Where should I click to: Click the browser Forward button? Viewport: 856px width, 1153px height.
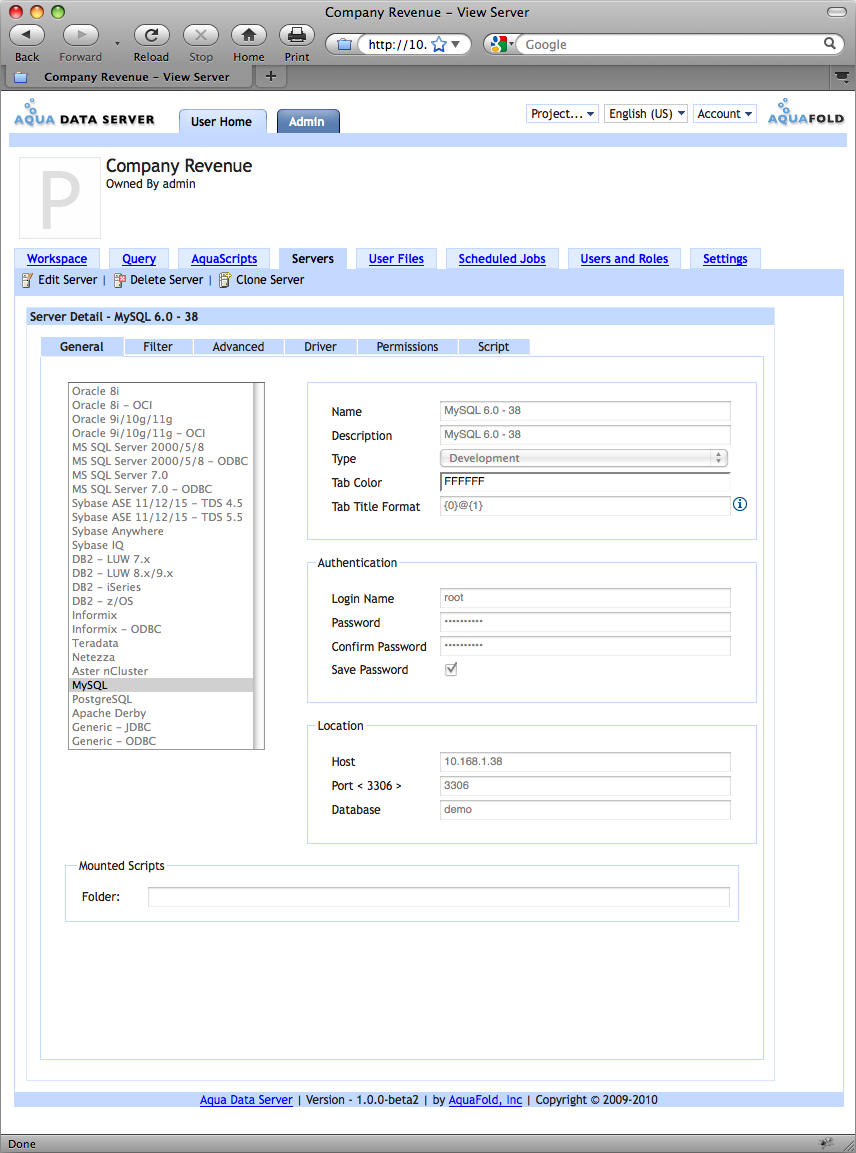point(81,35)
